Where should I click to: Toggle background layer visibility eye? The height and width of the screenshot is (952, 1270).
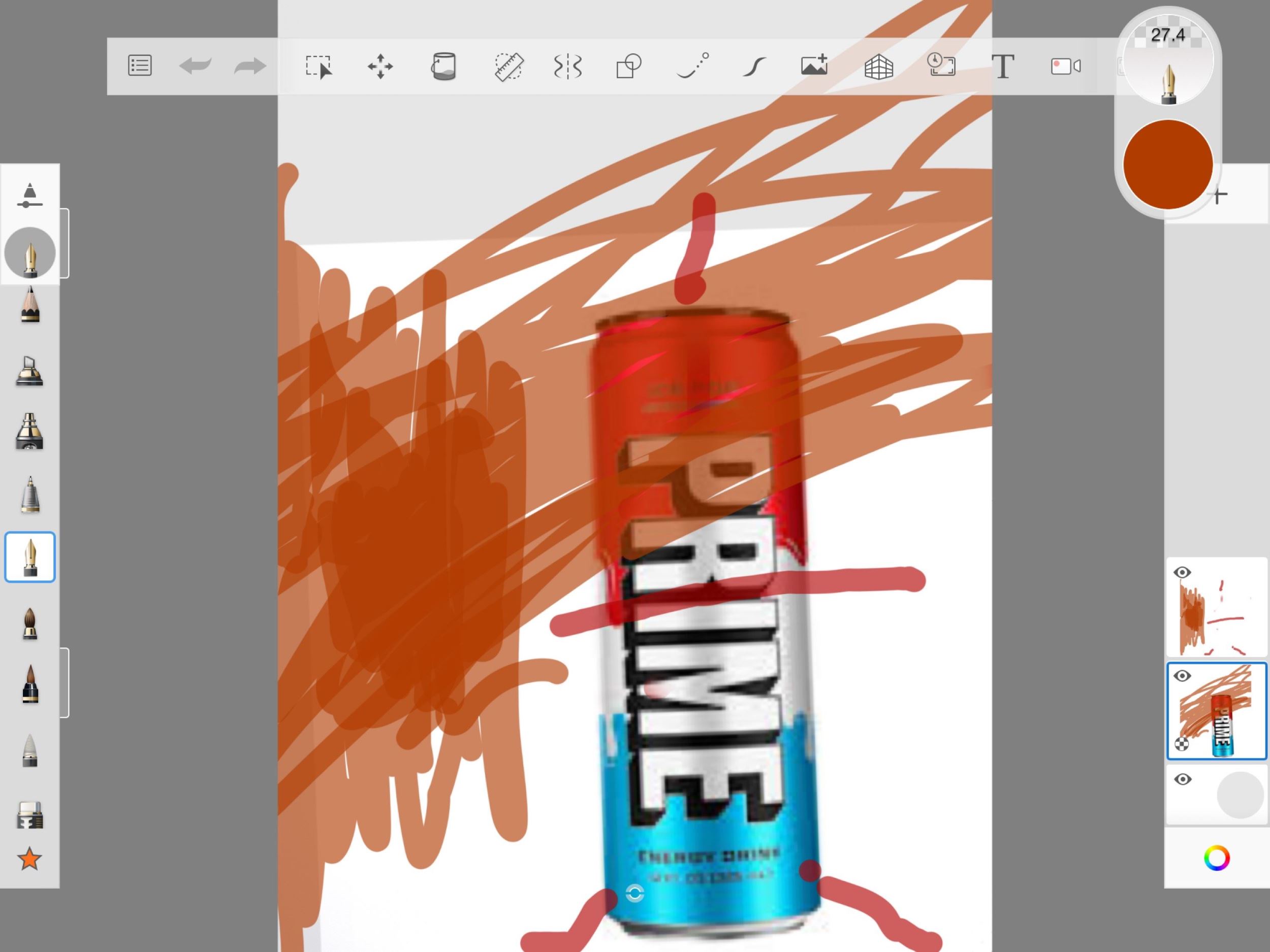coord(1182,779)
